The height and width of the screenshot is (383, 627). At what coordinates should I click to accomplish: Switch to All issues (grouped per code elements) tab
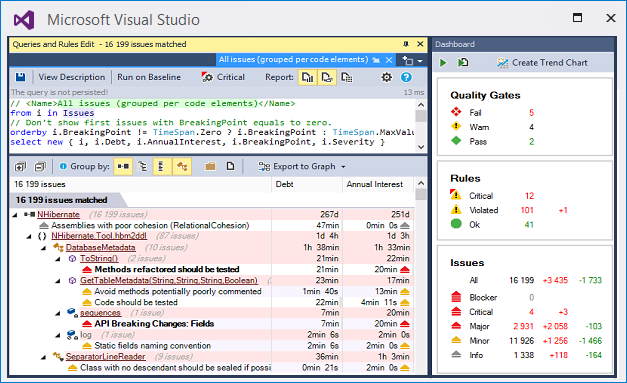293,60
